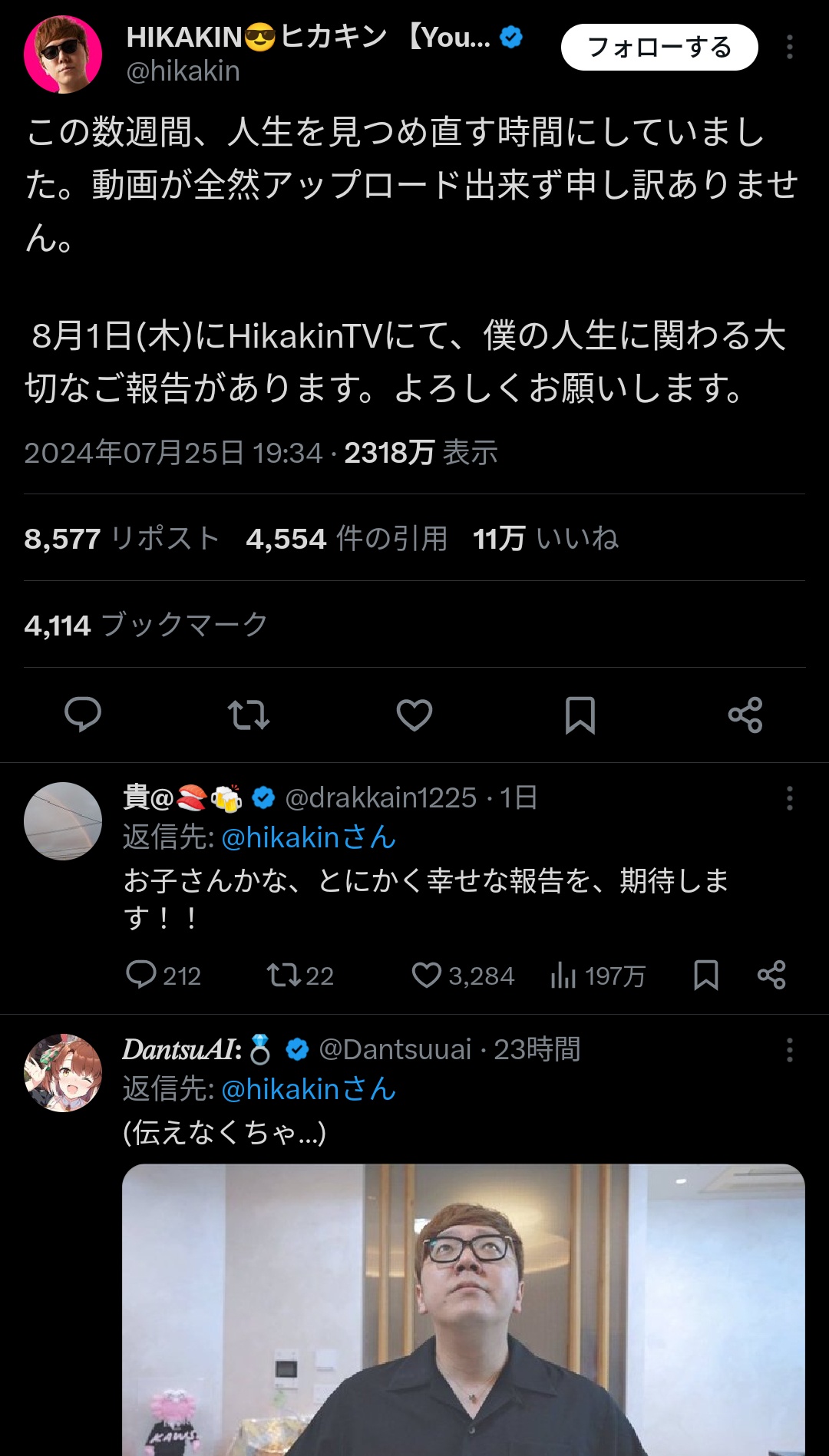This screenshot has height=1456, width=829.
Task: Open view analytics icon showing 197万
Action: 598,976
